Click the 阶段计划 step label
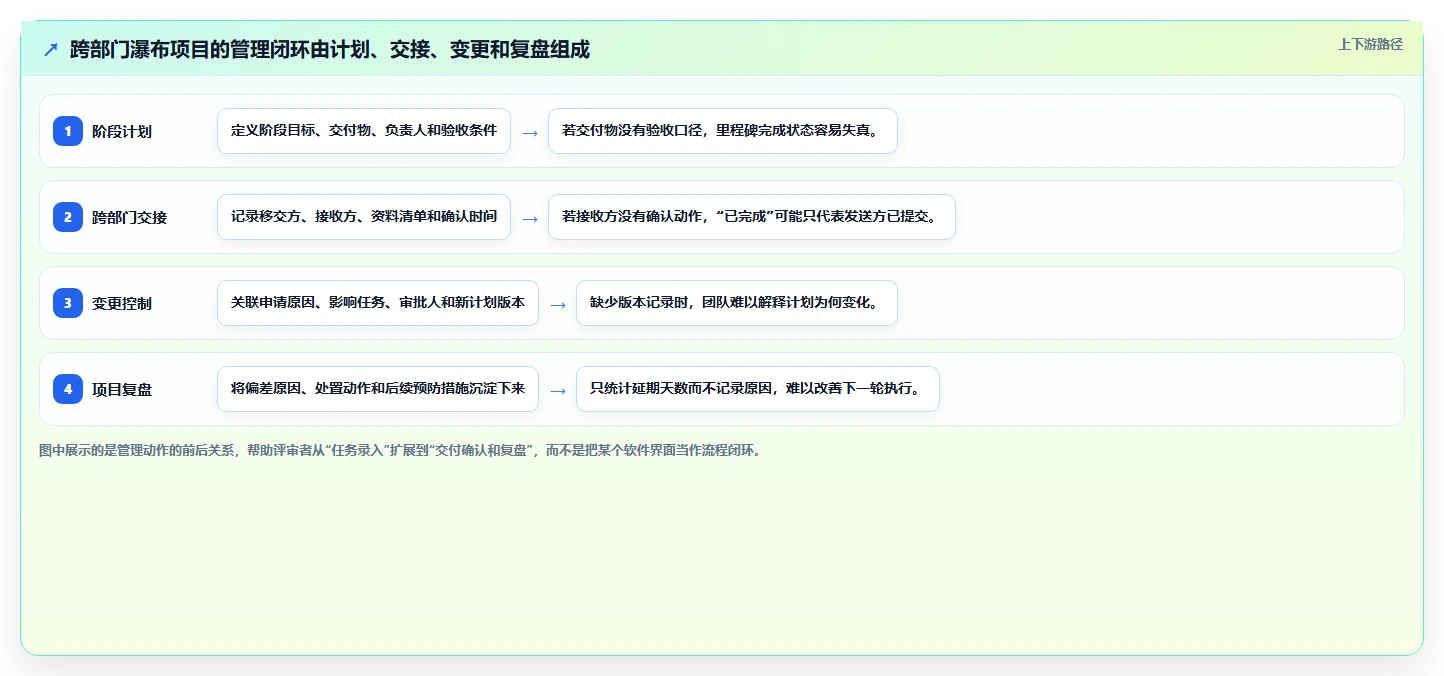Screen dimensions: 1444x676 (x=122, y=131)
